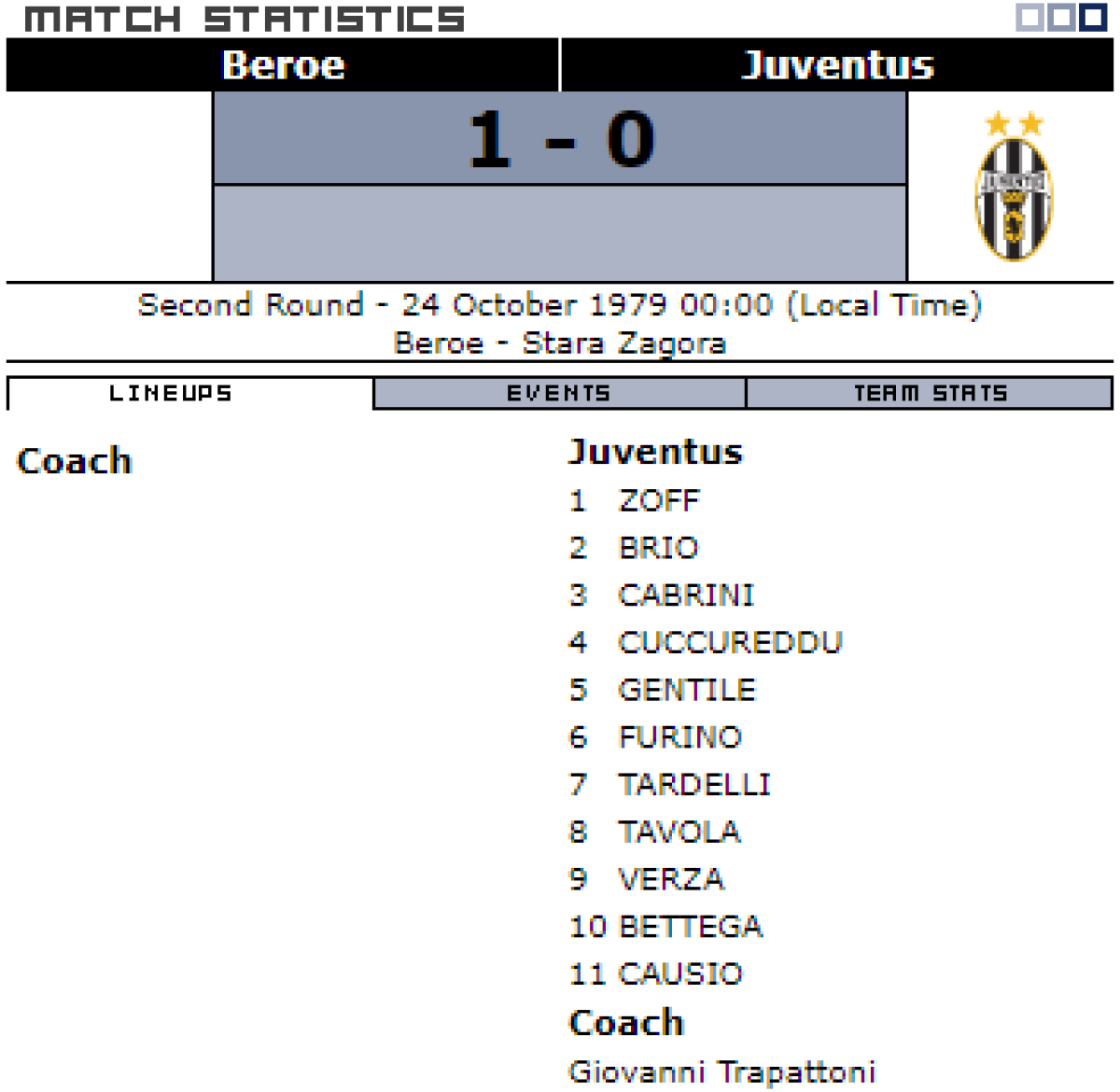Image resolution: width=1120 pixels, height=1092 pixels.
Task: Click player CABRINI in the lineup
Action: coord(685,595)
